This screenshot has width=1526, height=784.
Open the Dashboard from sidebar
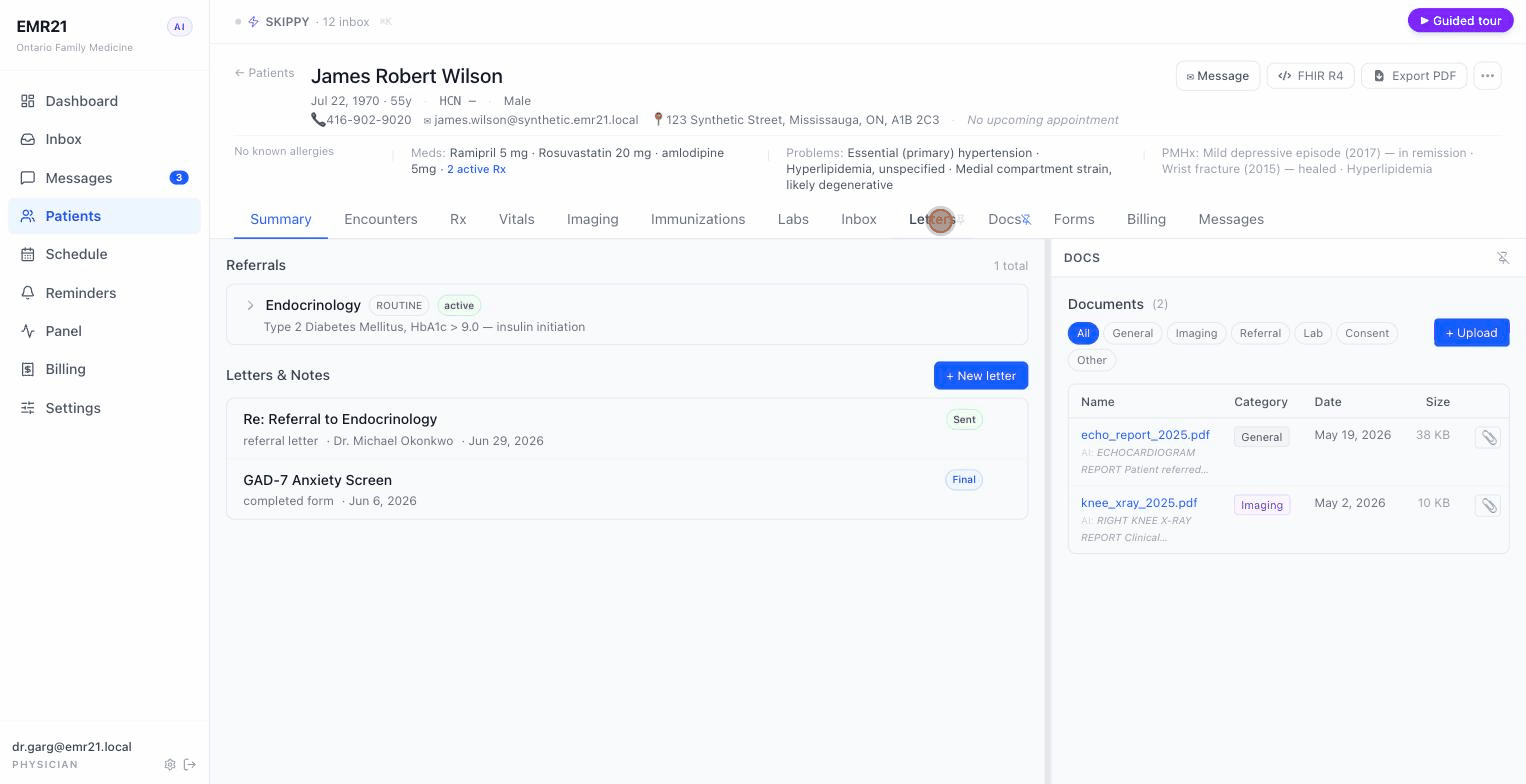tap(104, 101)
